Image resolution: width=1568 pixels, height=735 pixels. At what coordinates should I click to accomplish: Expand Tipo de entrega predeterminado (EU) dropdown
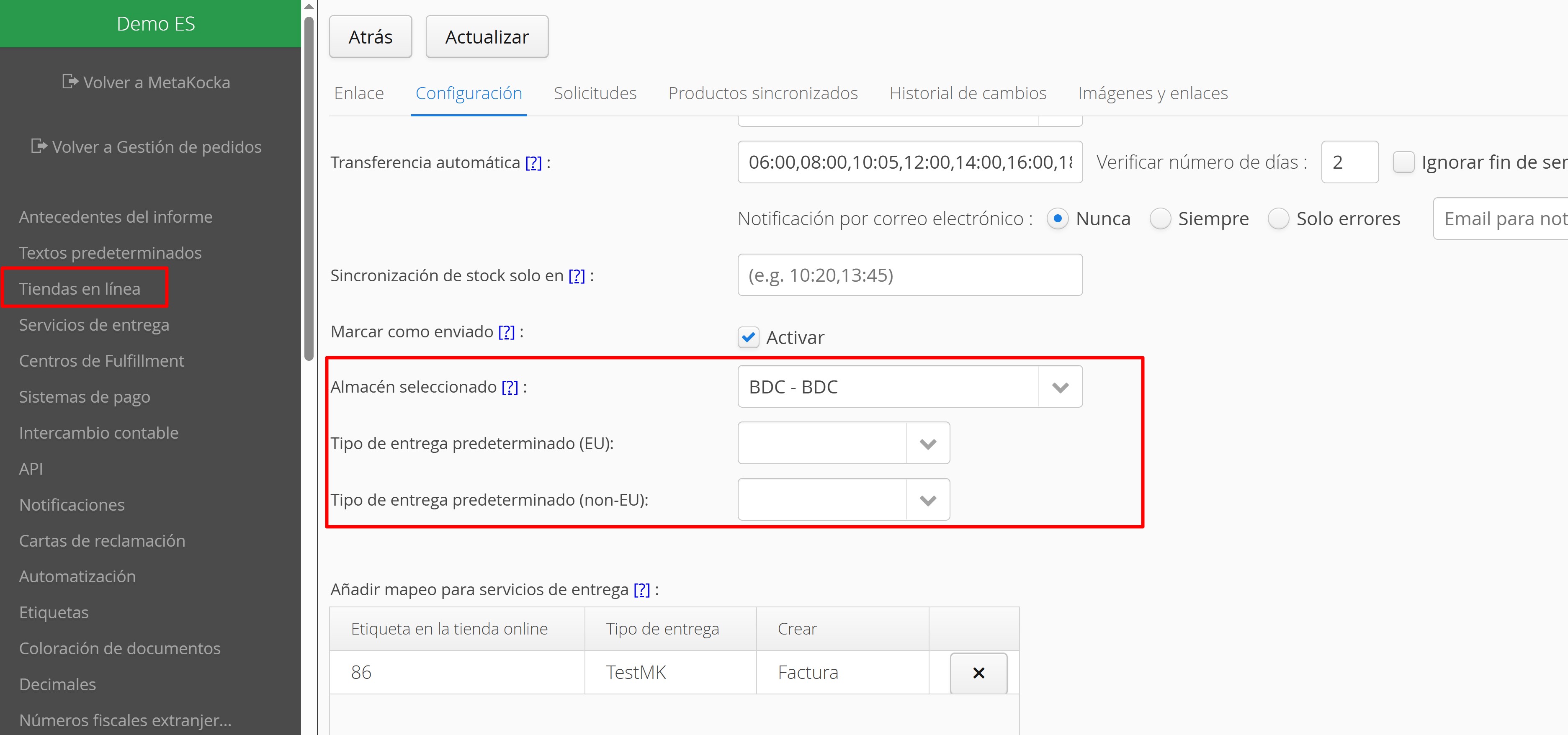928,444
